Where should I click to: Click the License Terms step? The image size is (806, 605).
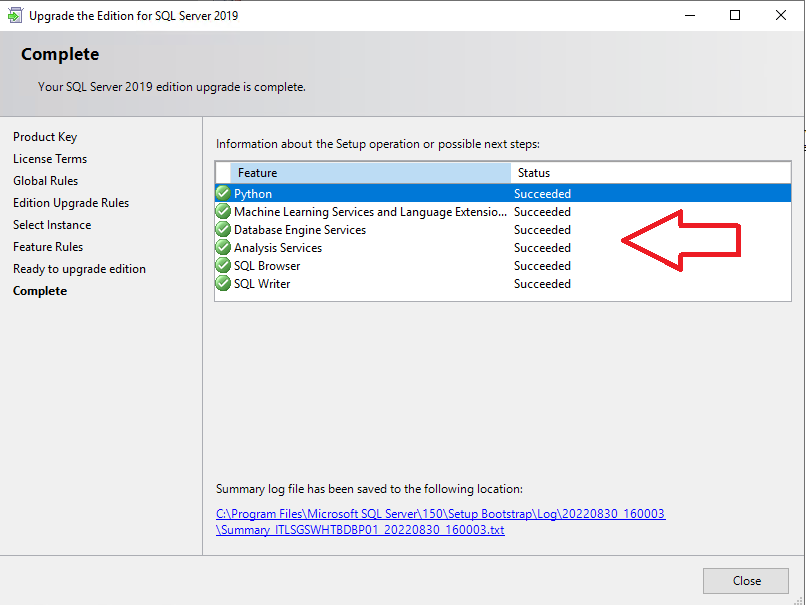(50, 159)
